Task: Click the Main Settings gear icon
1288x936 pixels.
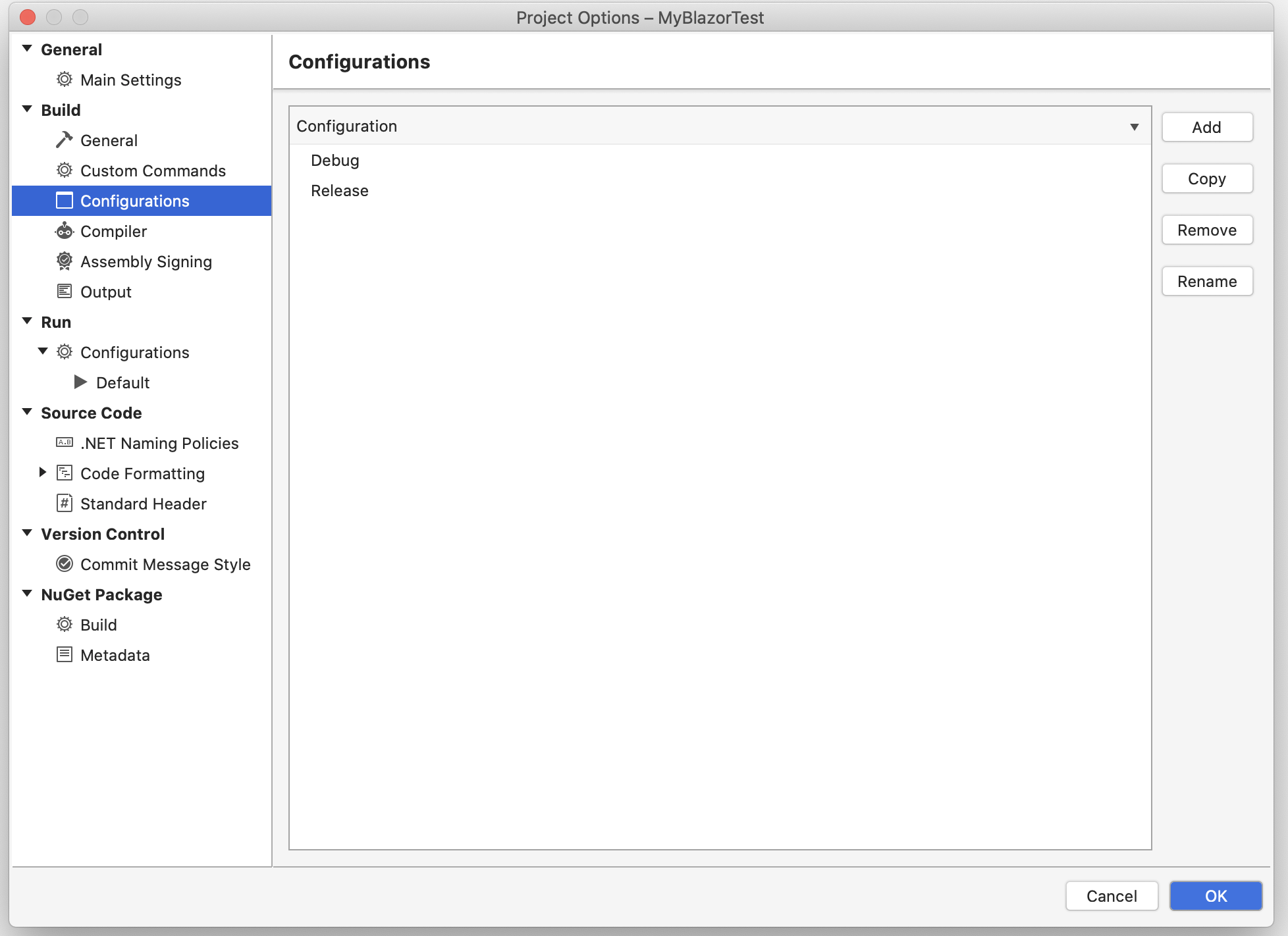Action: (x=64, y=80)
